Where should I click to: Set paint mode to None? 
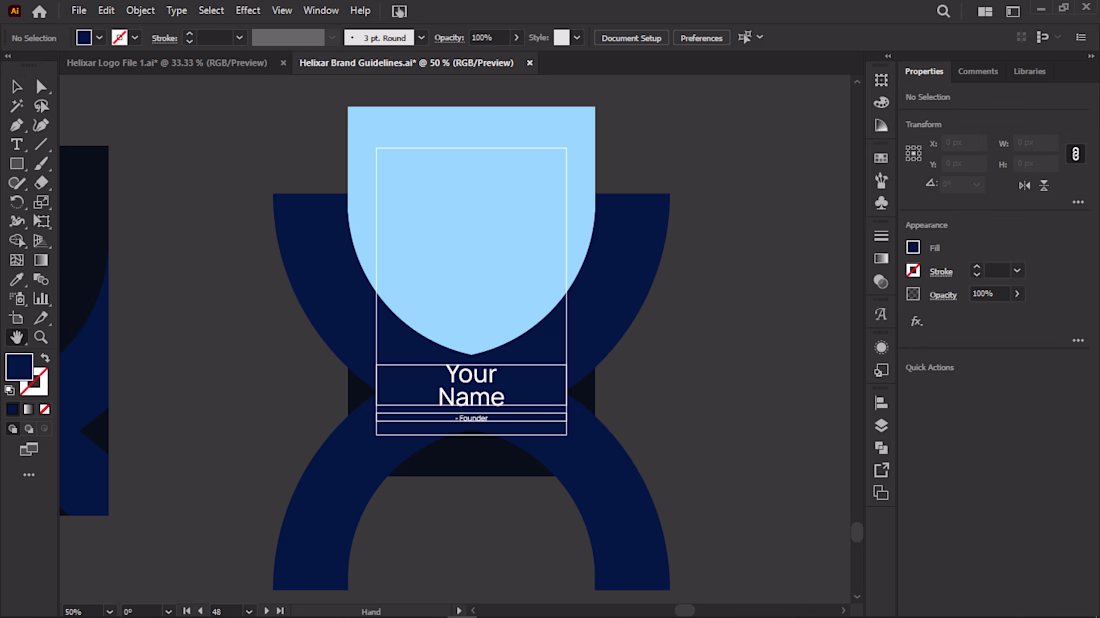click(45, 409)
